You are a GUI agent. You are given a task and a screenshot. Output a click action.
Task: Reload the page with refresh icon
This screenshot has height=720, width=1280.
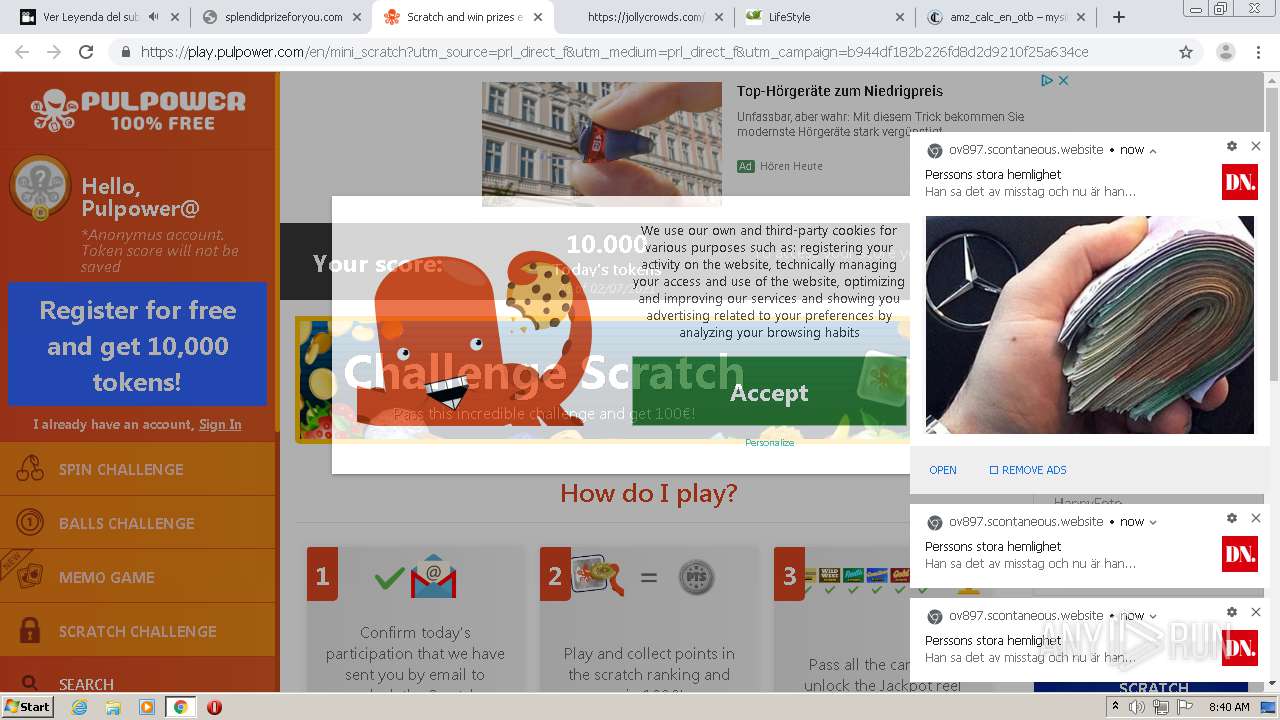pyautogui.click(x=86, y=52)
